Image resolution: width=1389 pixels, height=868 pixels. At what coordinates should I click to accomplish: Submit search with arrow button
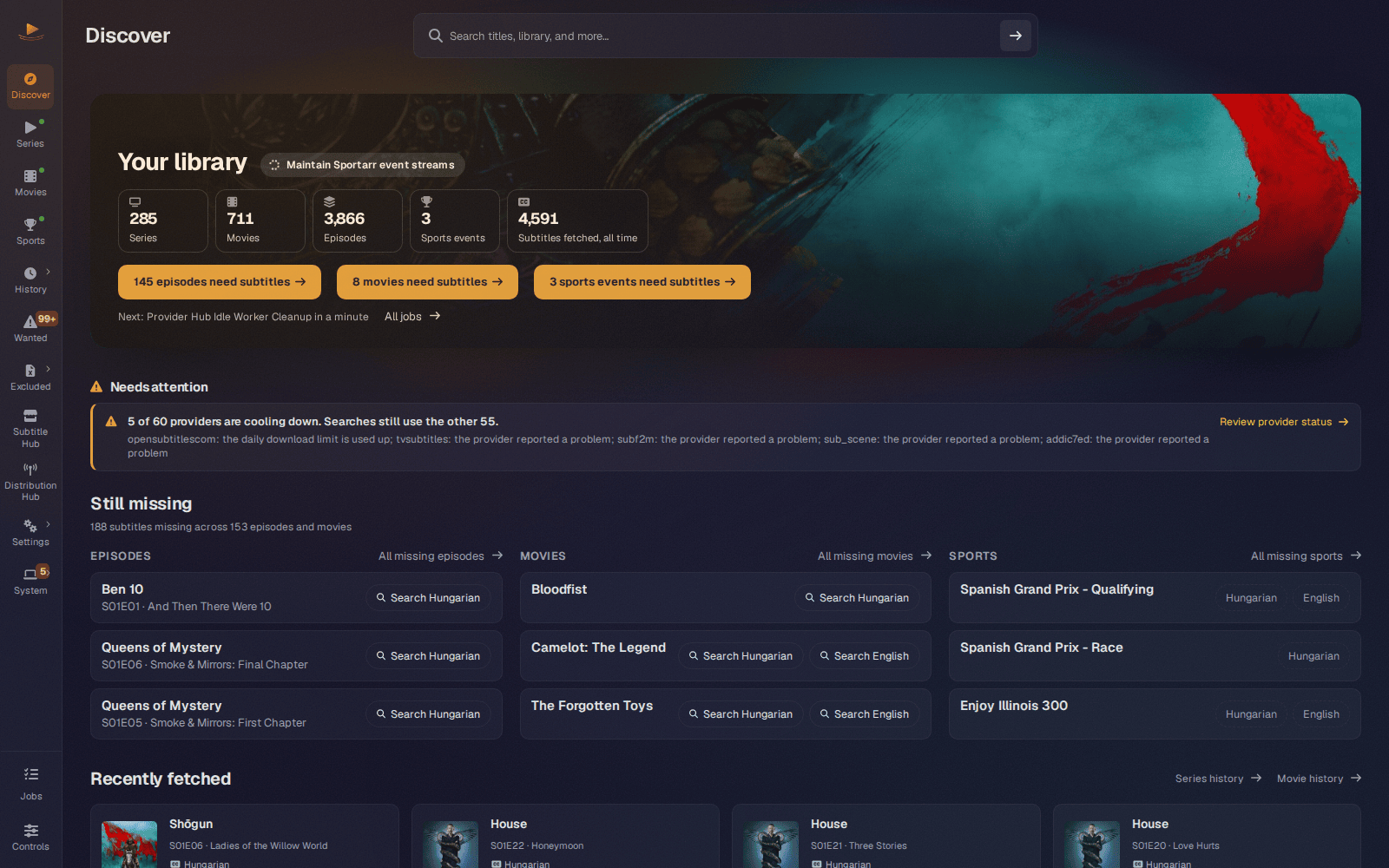point(1016,36)
